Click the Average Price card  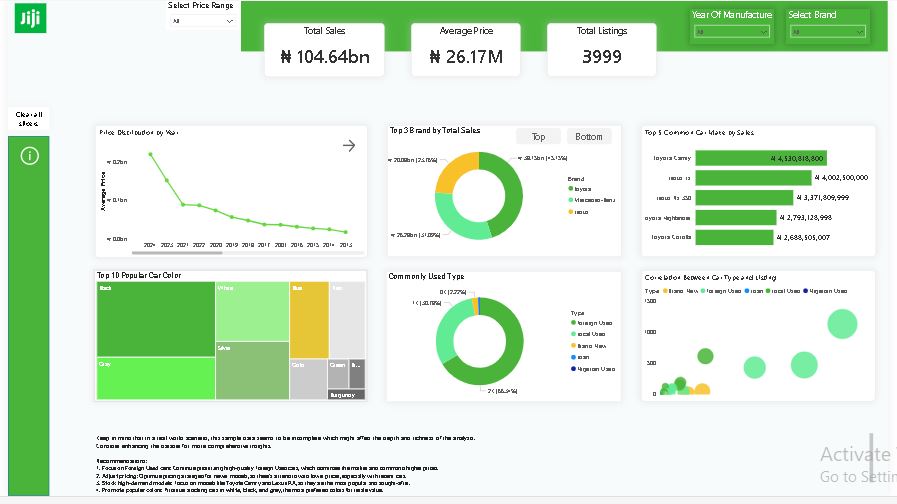(x=466, y=49)
